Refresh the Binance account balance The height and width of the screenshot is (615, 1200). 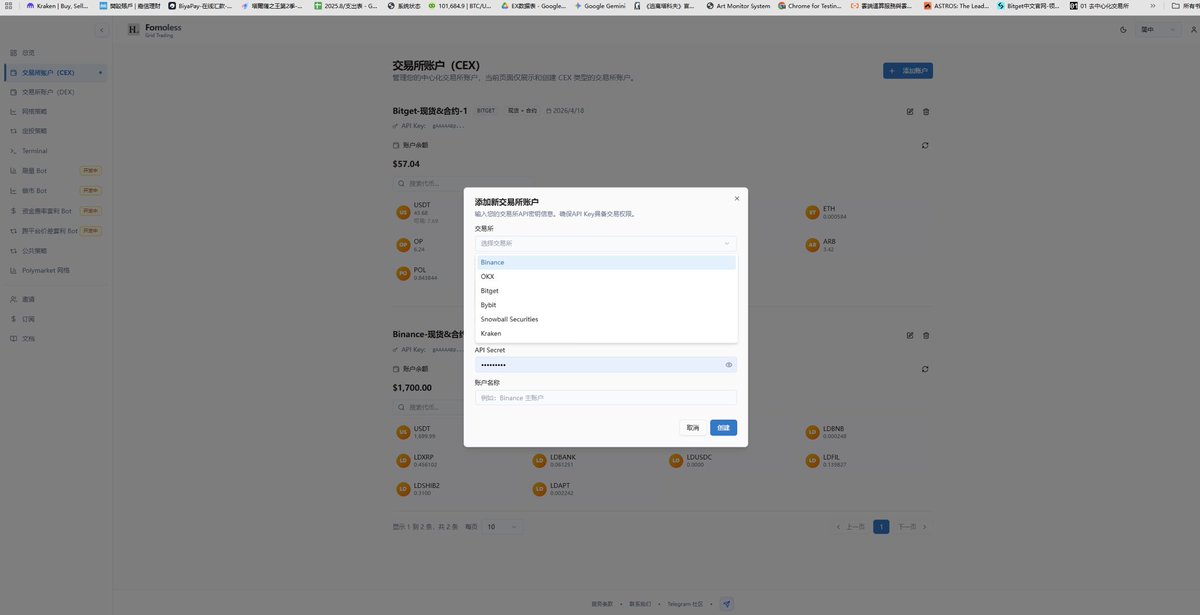coord(926,369)
